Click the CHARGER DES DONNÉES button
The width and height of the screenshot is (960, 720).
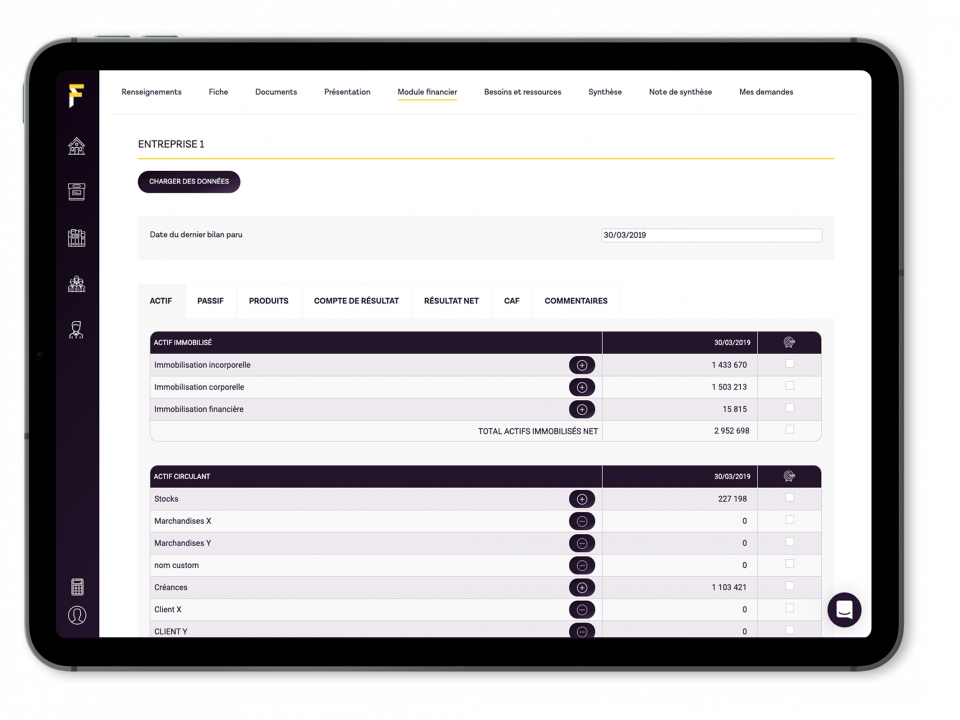tap(189, 182)
